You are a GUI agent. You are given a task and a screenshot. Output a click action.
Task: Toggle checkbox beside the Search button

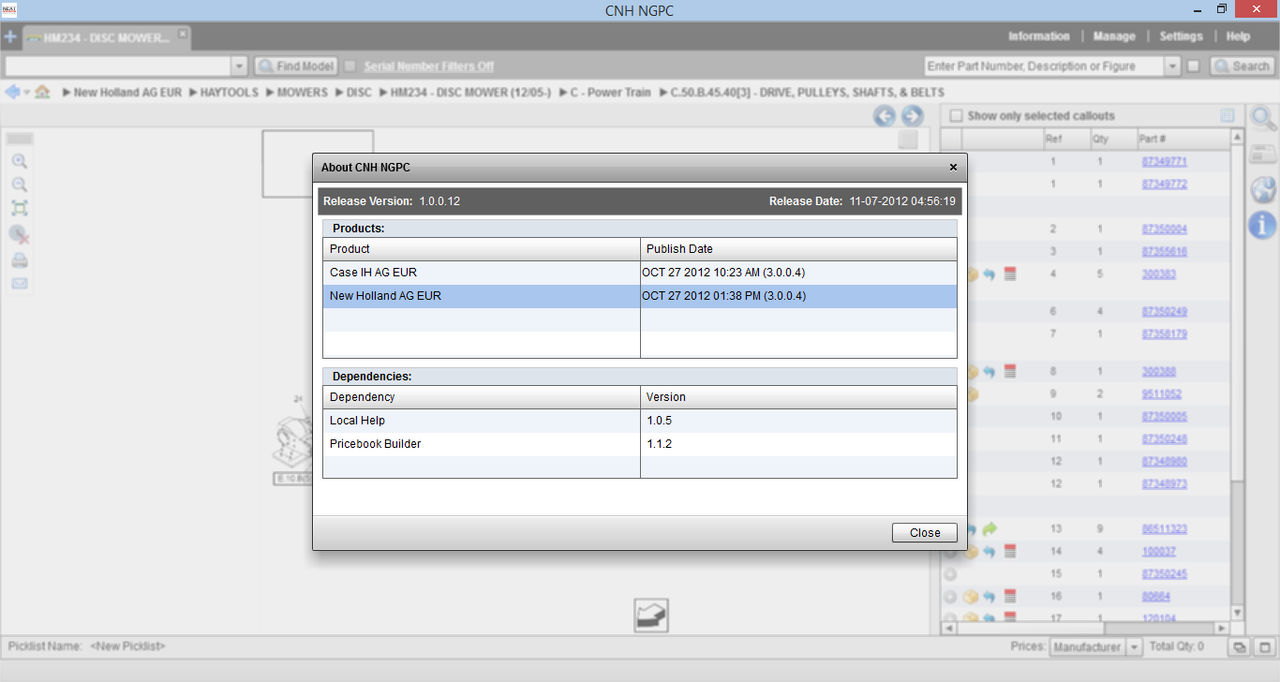1193,66
